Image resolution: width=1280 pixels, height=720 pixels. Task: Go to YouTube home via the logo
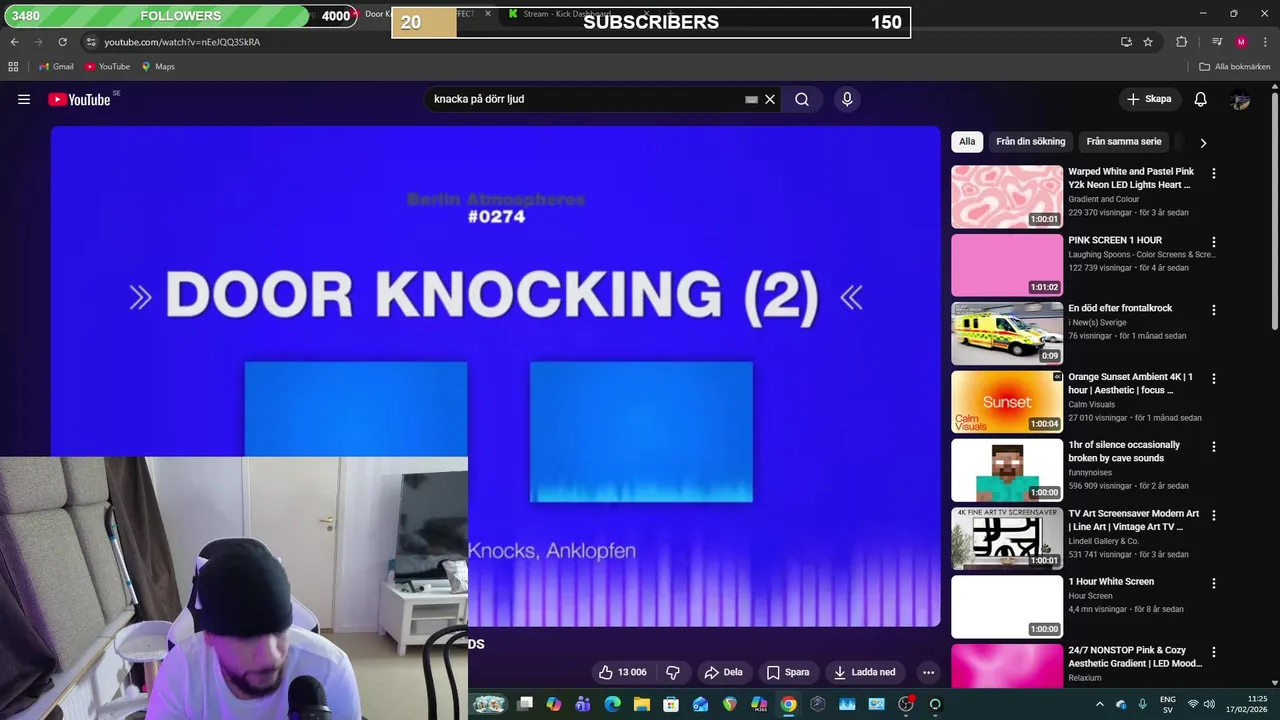point(79,99)
